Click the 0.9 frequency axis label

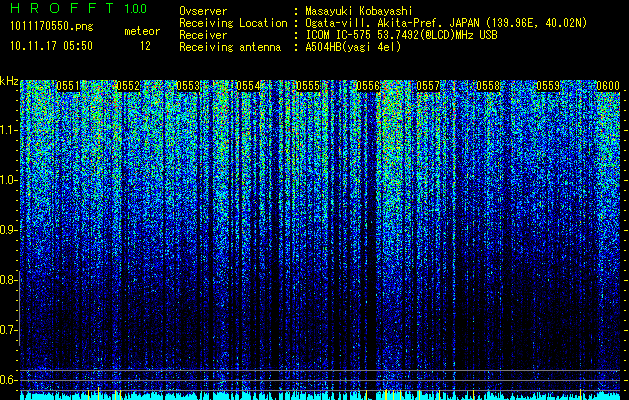(8, 230)
